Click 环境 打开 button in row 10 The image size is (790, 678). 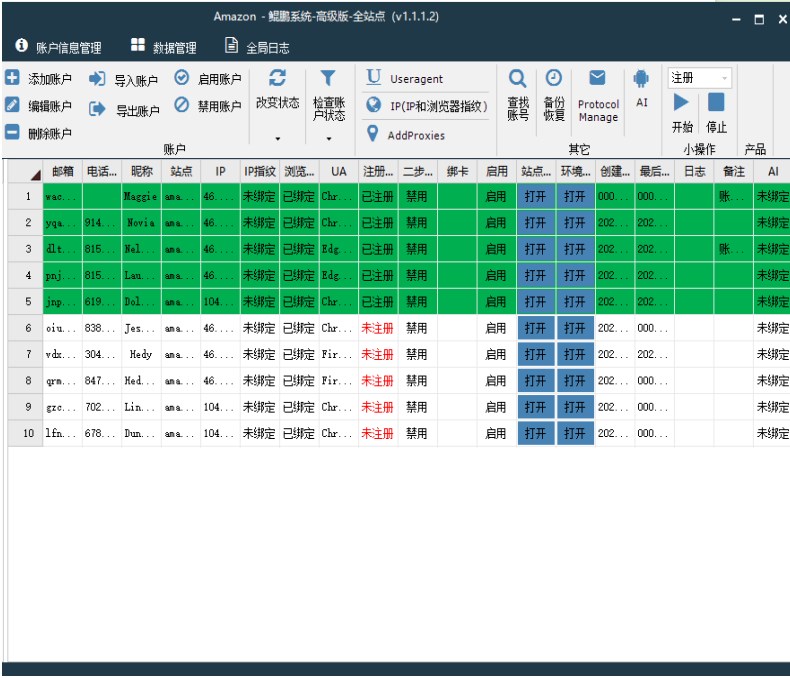tap(575, 433)
